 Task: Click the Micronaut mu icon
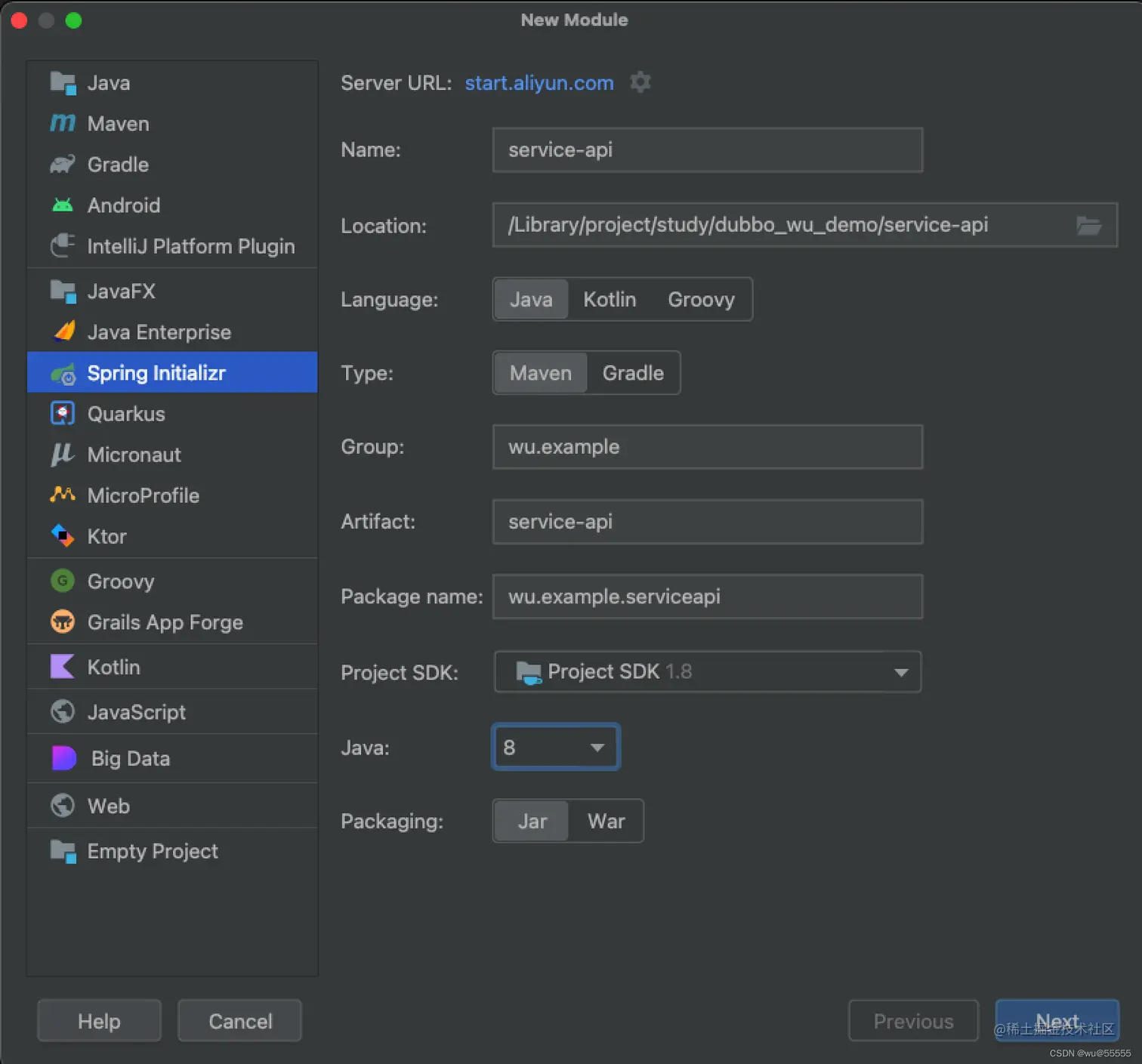(63, 454)
